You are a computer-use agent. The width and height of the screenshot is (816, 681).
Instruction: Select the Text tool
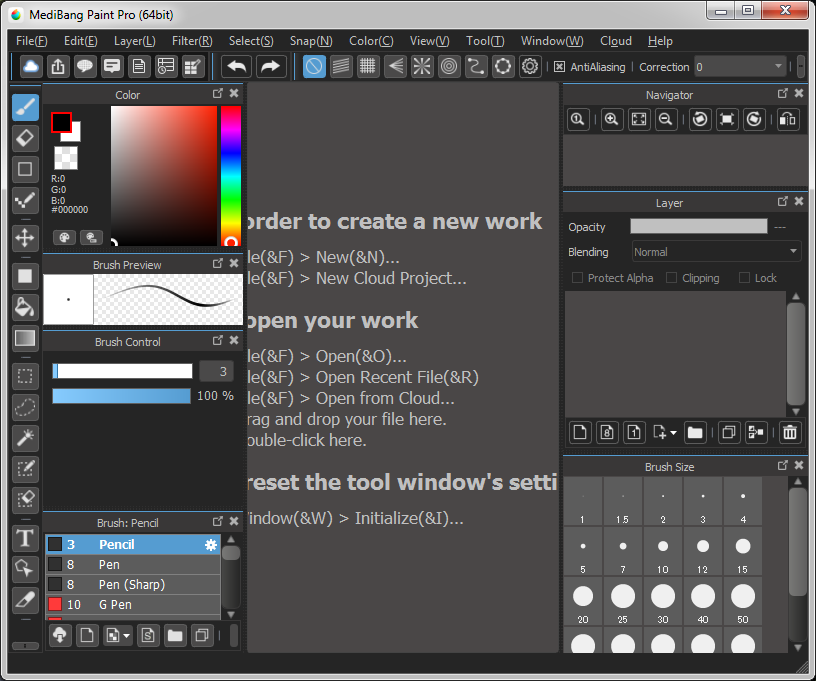(24, 538)
